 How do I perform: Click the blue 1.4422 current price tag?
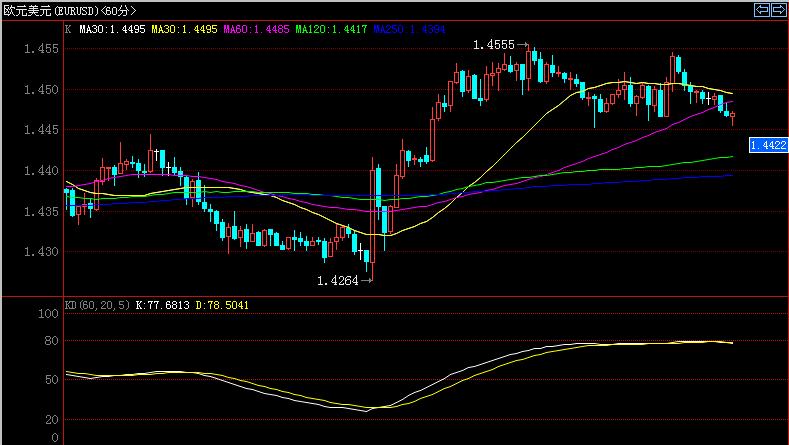tap(768, 145)
